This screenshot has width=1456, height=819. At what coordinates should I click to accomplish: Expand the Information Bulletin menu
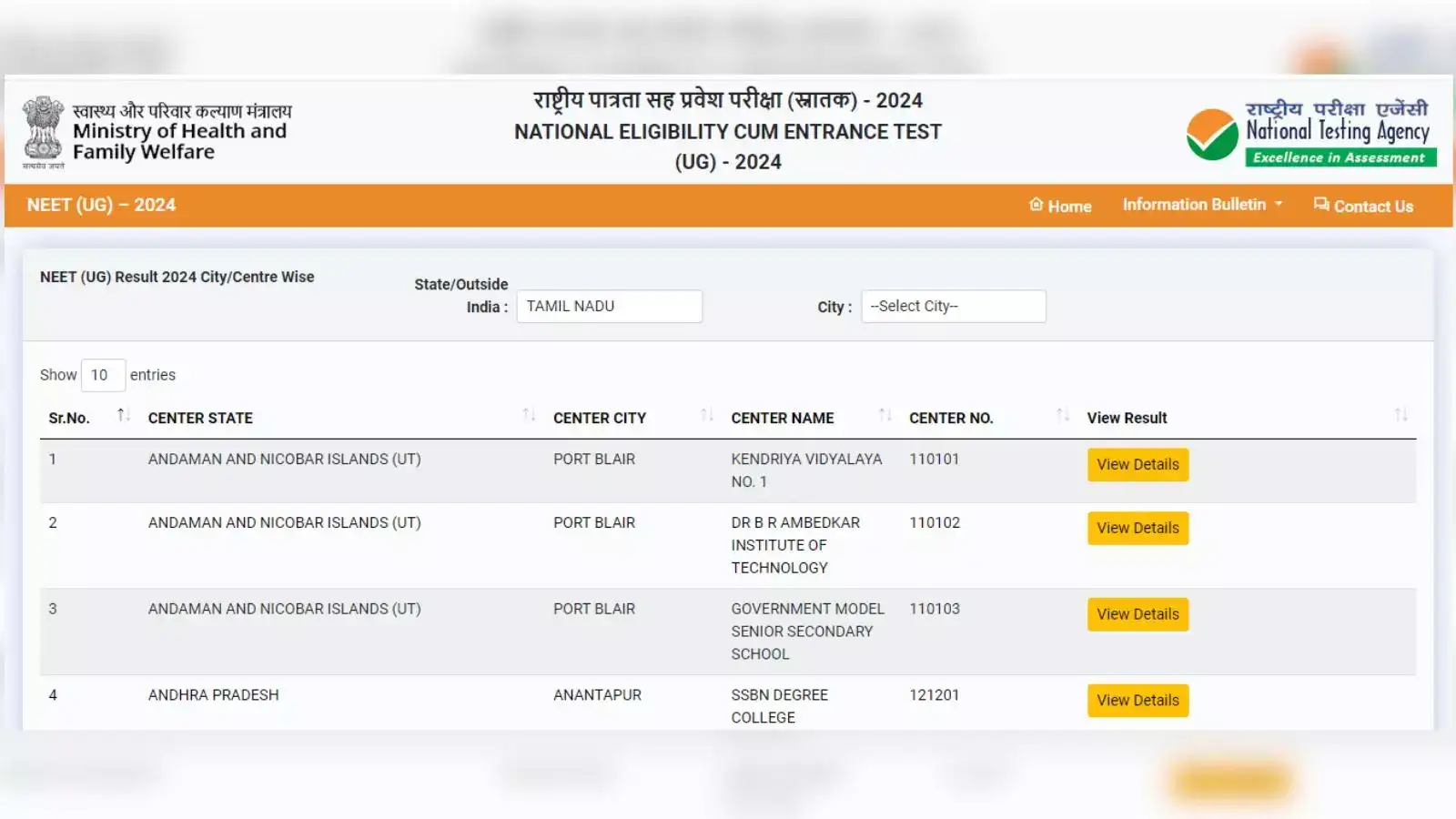point(1201,205)
